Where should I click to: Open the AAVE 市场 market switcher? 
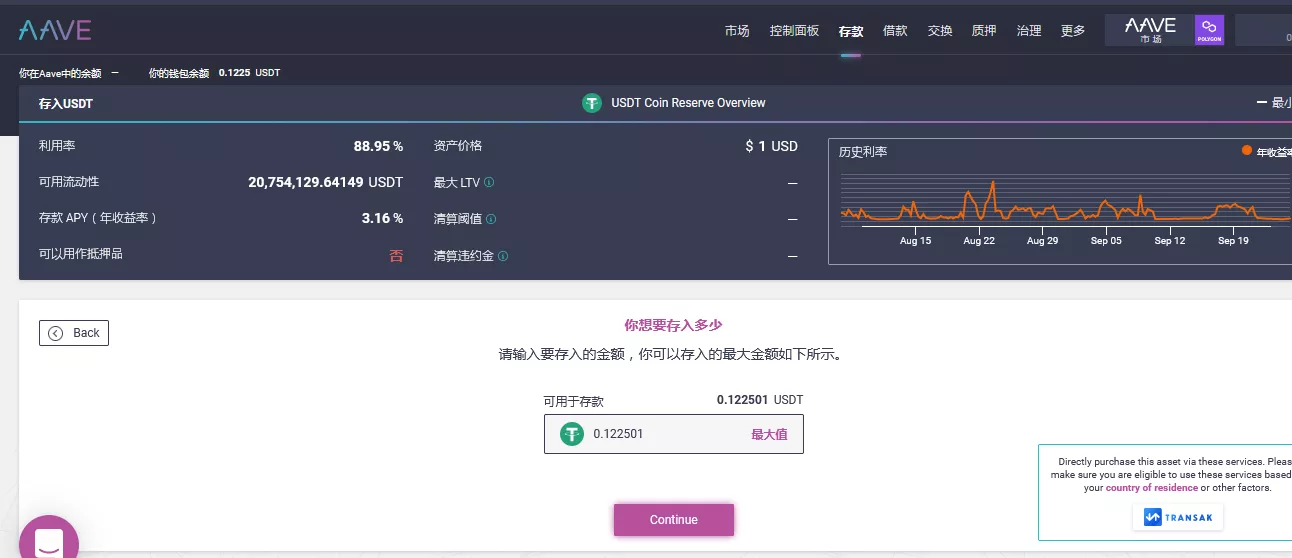[1150, 30]
